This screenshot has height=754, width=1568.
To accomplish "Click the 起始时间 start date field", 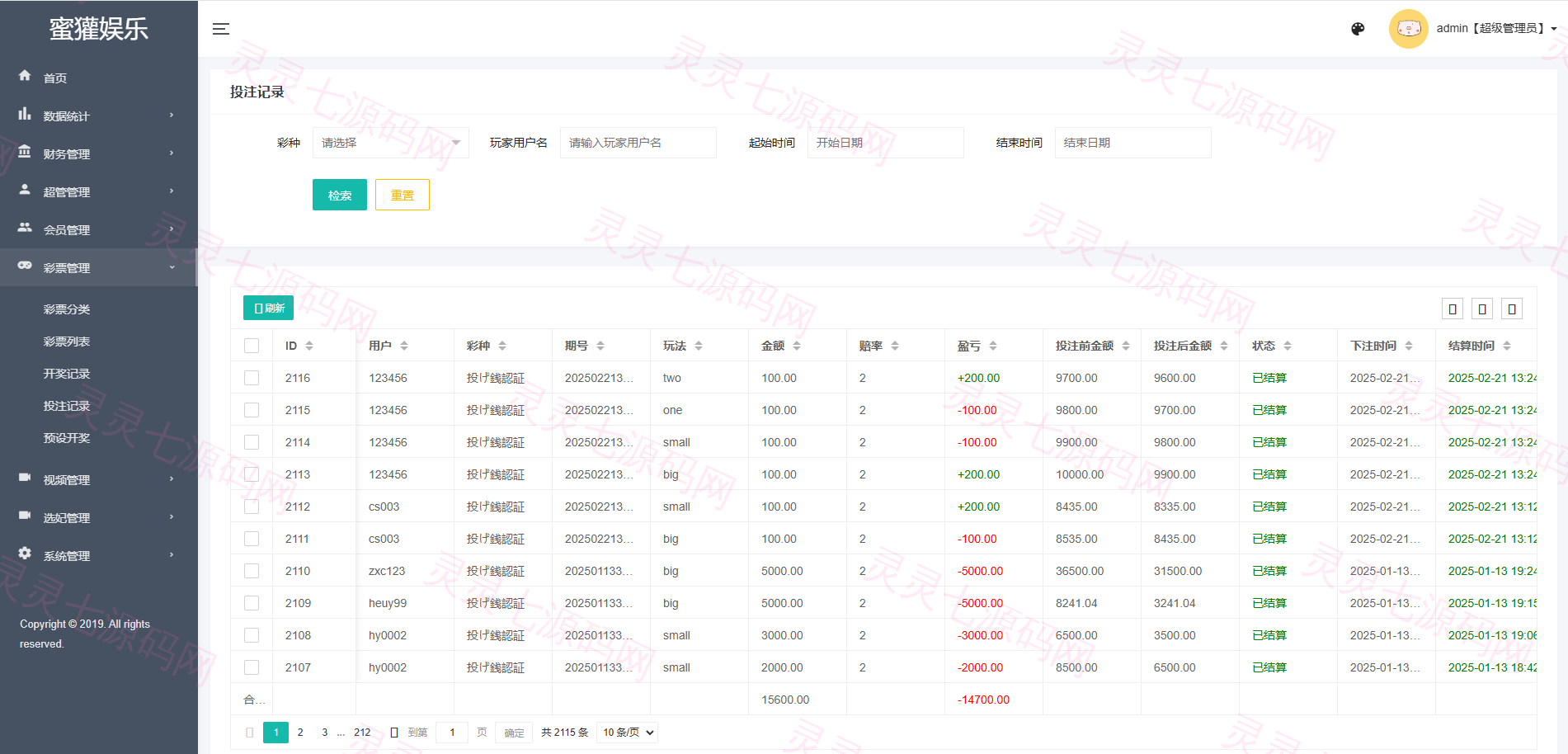I will pyautogui.click(x=886, y=143).
